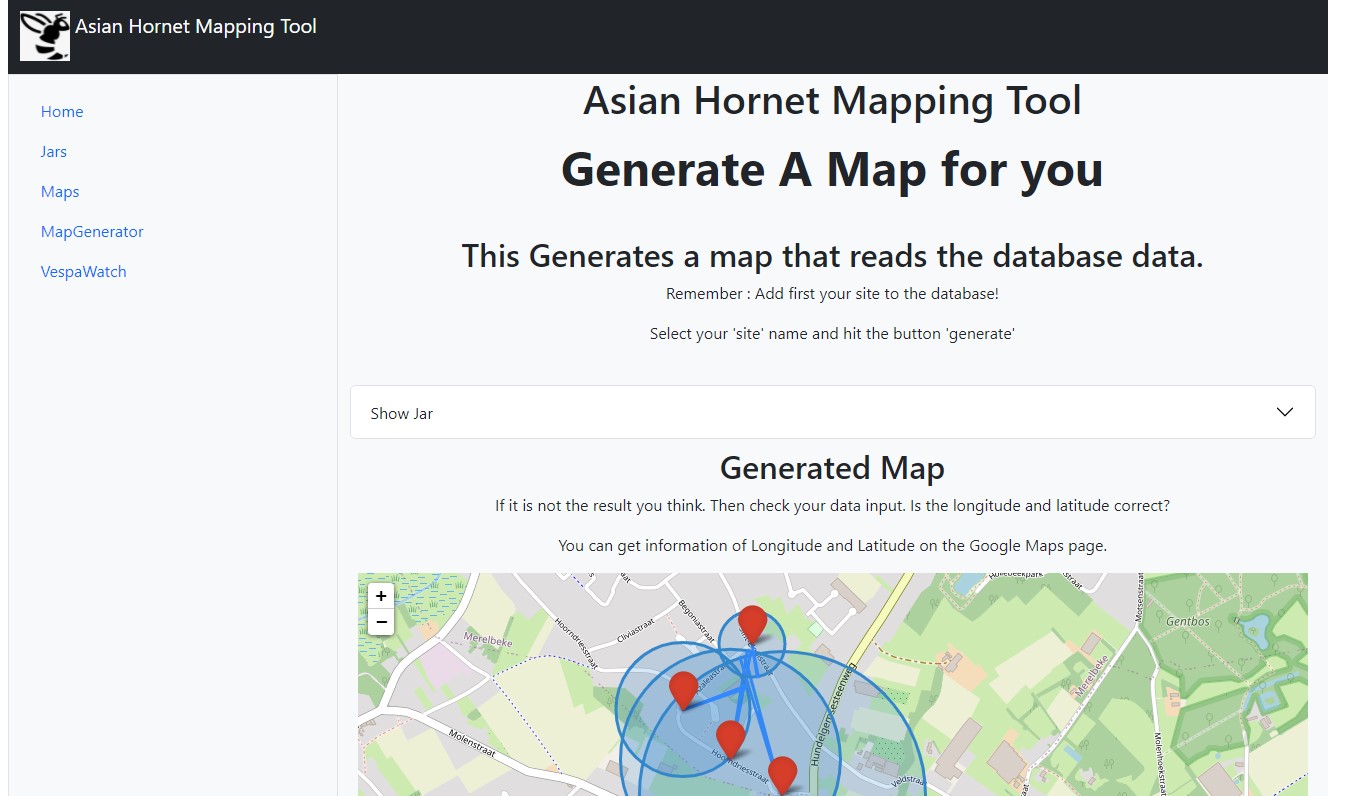
Task: Zoom out the map with the minus button
Action: tap(381, 622)
